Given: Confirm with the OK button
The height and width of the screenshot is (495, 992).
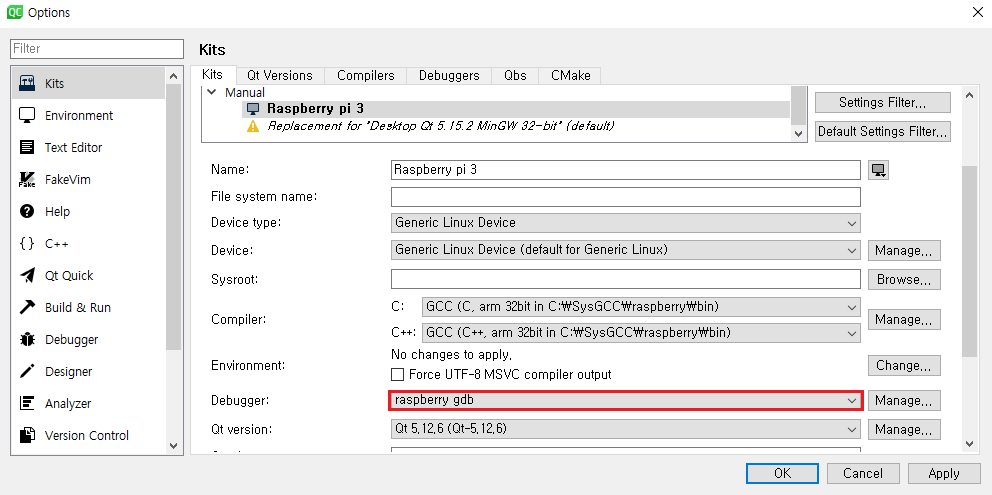Looking at the screenshot, I should [x=782, y=473].
